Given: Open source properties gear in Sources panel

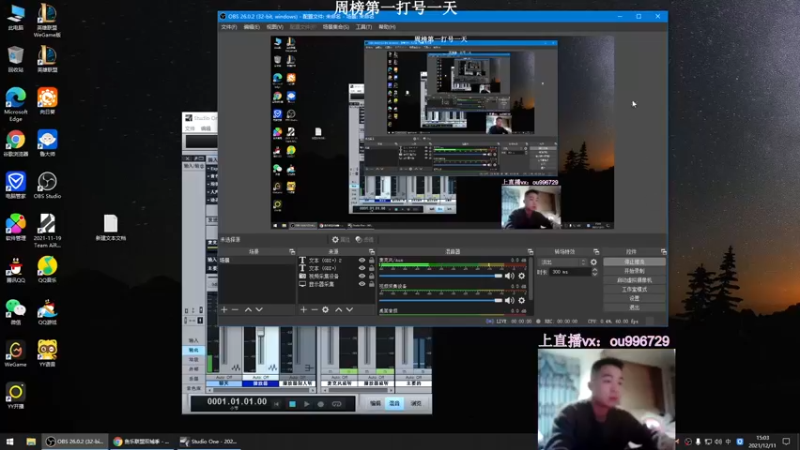Looking at the screenshot, I should [x=326, y=310].
